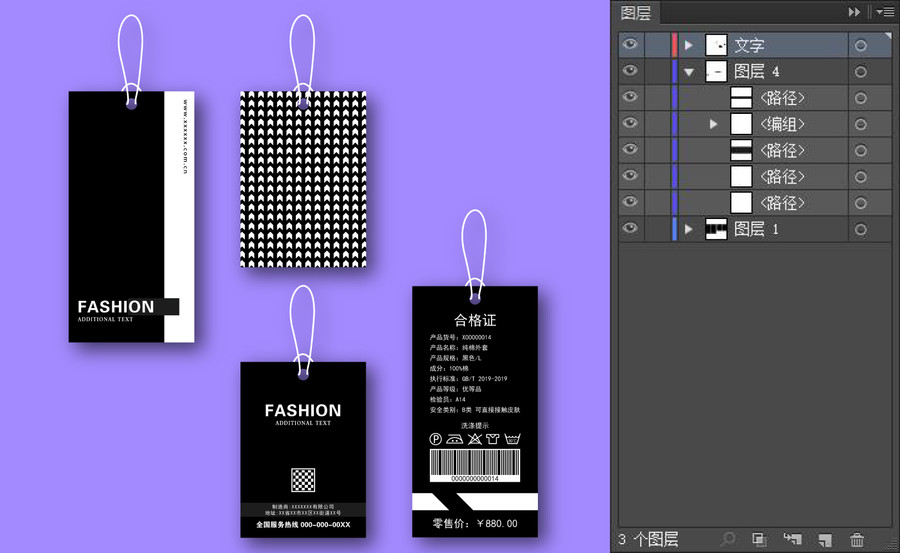Click 安全类别 line on certificate tag
The height and width of the screenshot is (553, 900).
click(x=475, y=410)
